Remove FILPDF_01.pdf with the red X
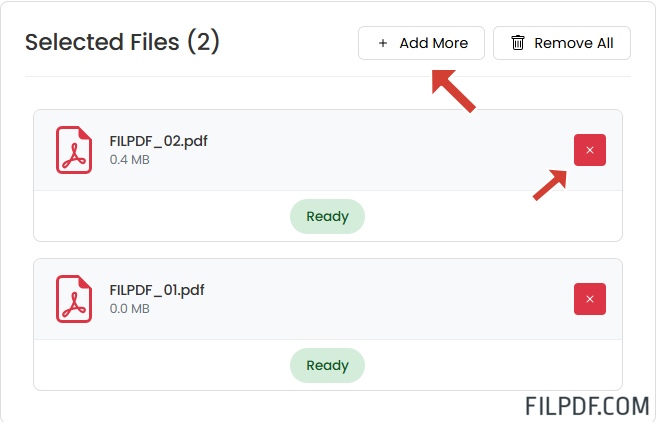 (x=589, y=299)
